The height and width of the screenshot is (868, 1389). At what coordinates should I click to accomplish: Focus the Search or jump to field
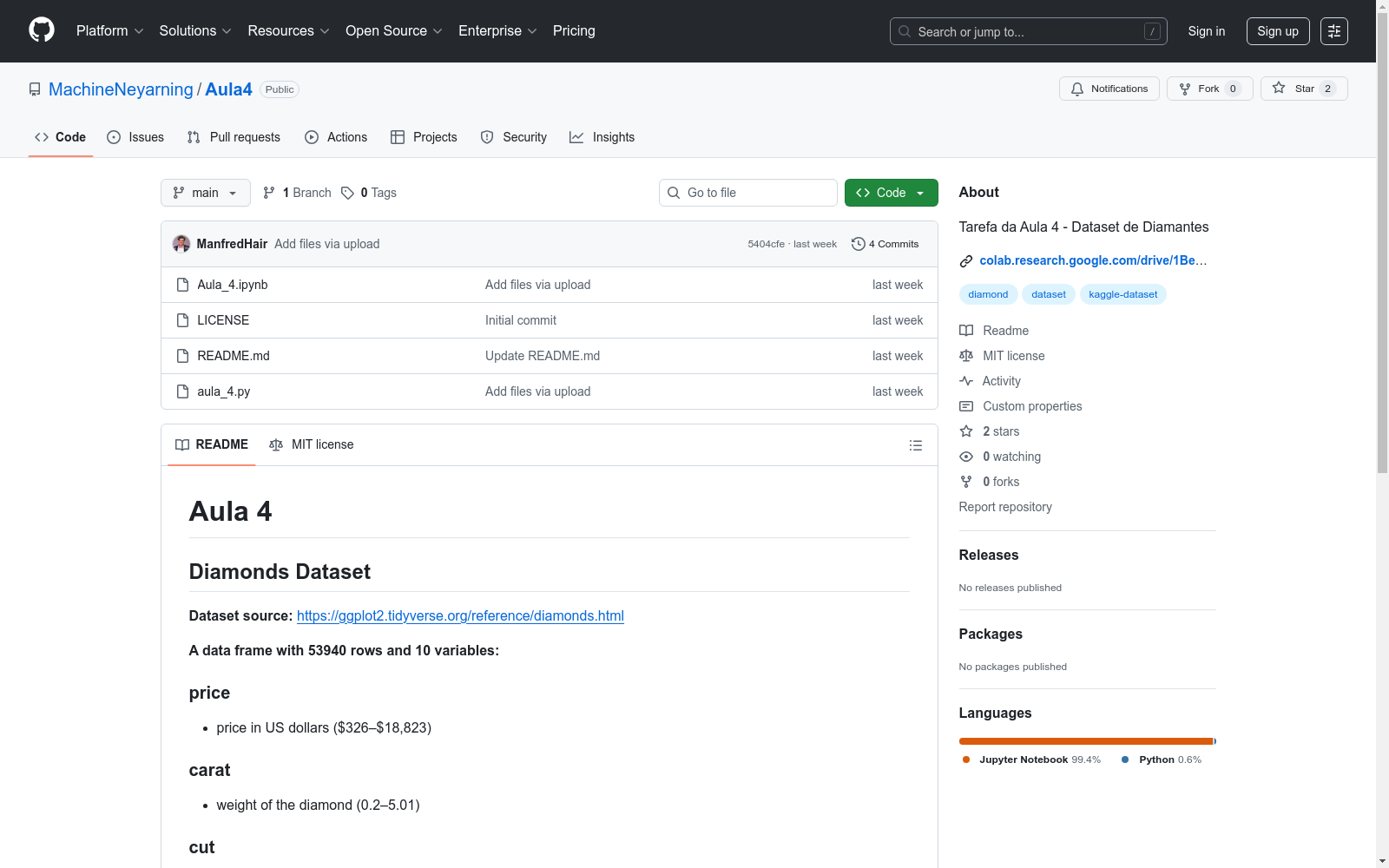(1029, 31)
